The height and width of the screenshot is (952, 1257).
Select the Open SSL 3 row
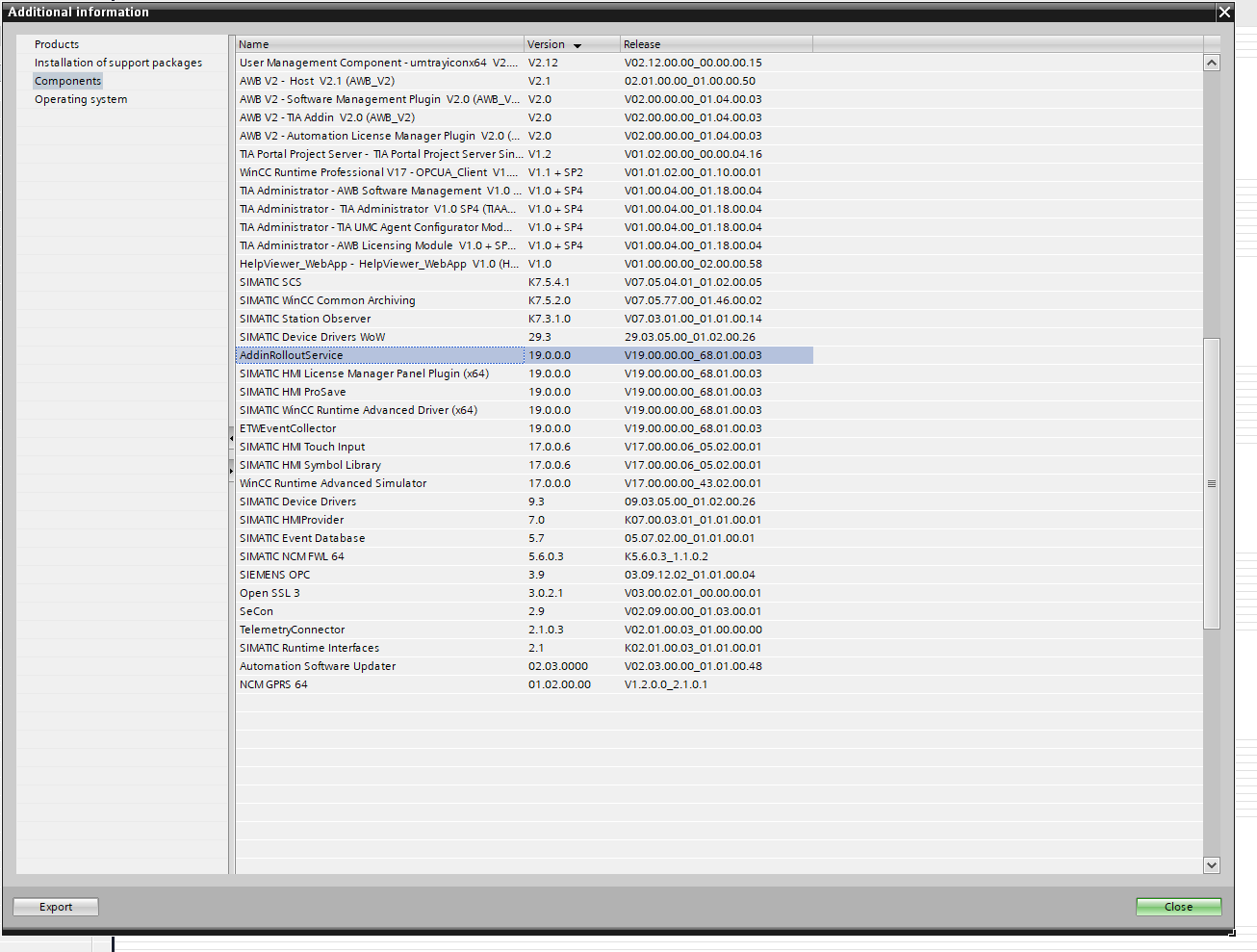(x=525, y=593)
